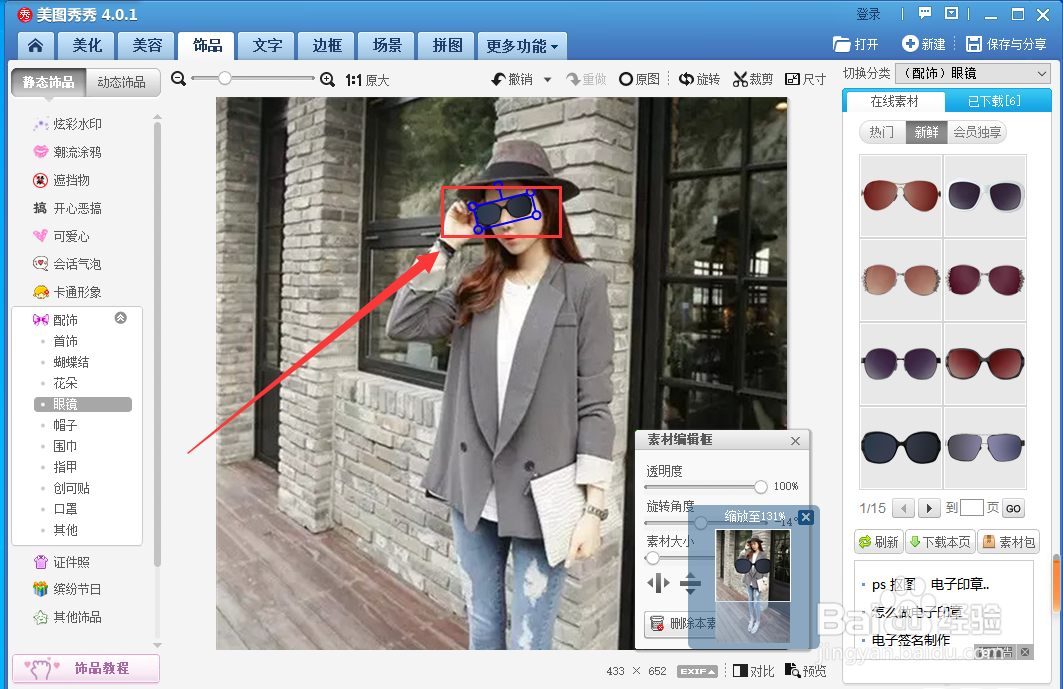
Task: Go to next material page arrow
Action: point(929,508)
